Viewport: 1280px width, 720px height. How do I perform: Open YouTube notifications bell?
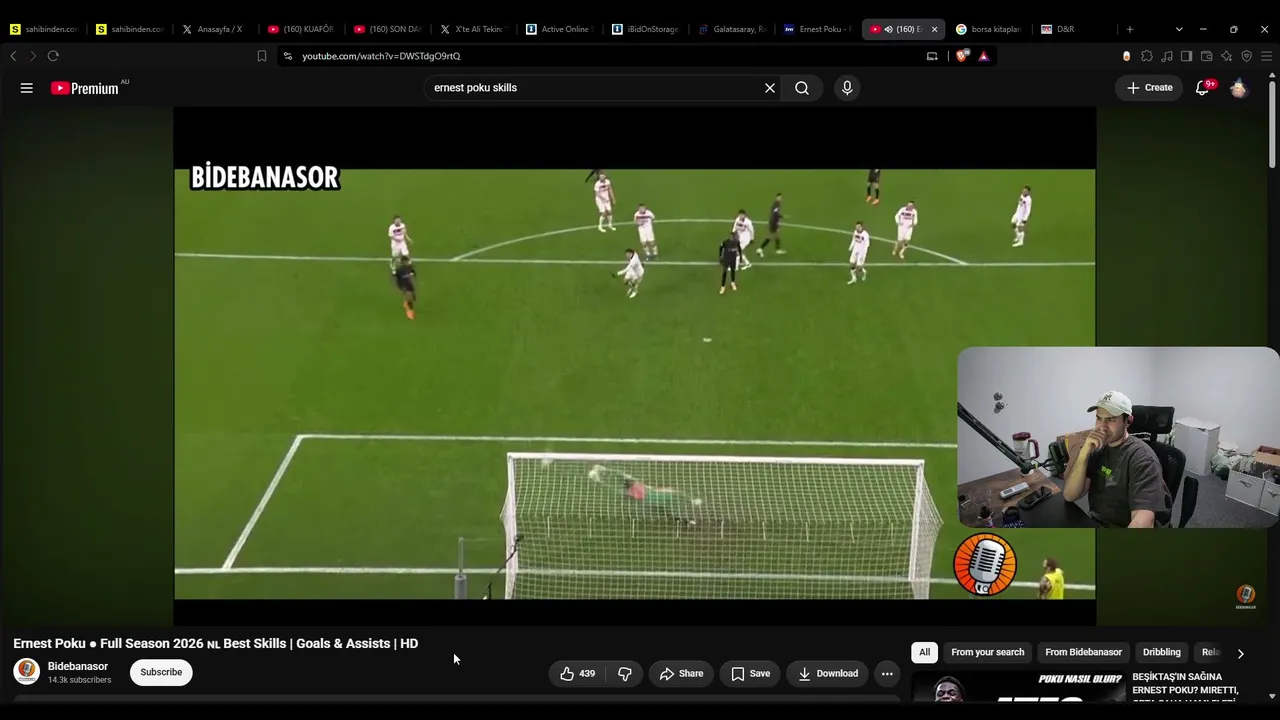[x=1203, y=88]
